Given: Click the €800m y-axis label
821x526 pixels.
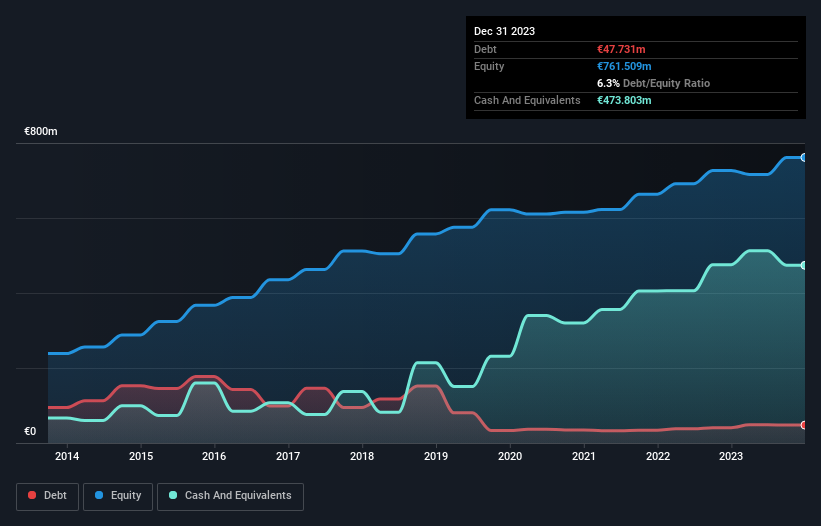Looking at the screenshot, I should click(x=41, y=132).
